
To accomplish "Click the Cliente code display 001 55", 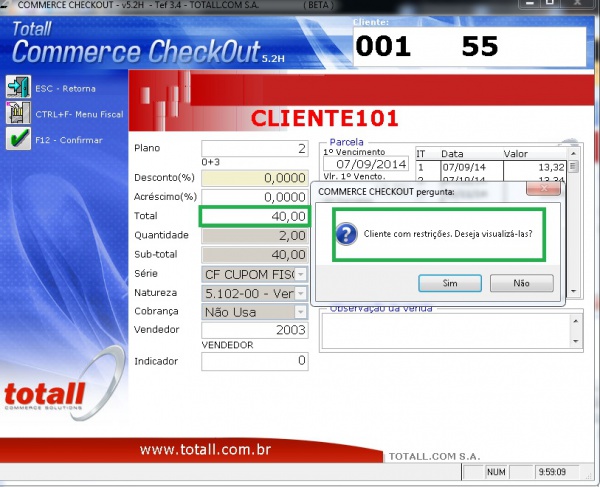I will 469,47.
